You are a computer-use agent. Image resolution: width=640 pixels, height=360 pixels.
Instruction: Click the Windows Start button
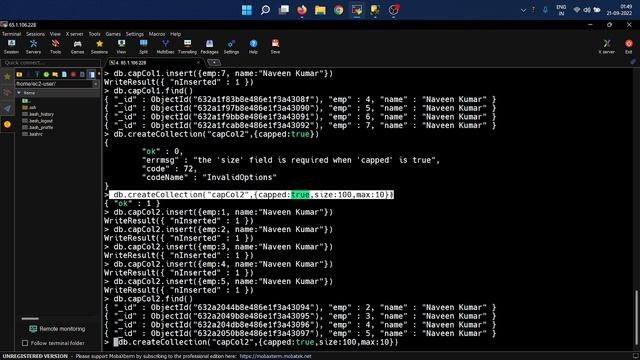[247, 10]
